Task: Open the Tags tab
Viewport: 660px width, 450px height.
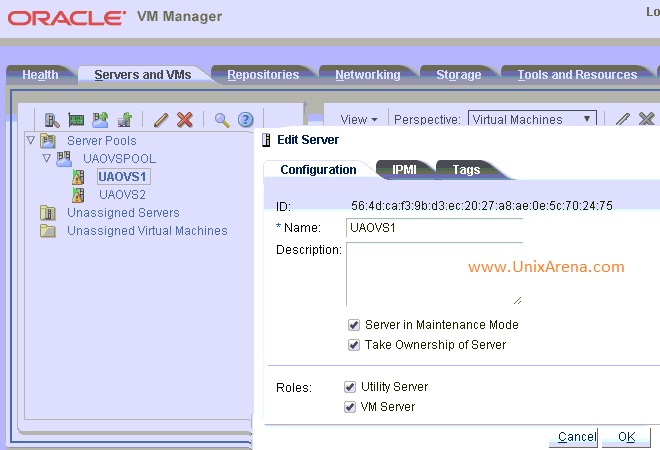Action: coord(466,170)
